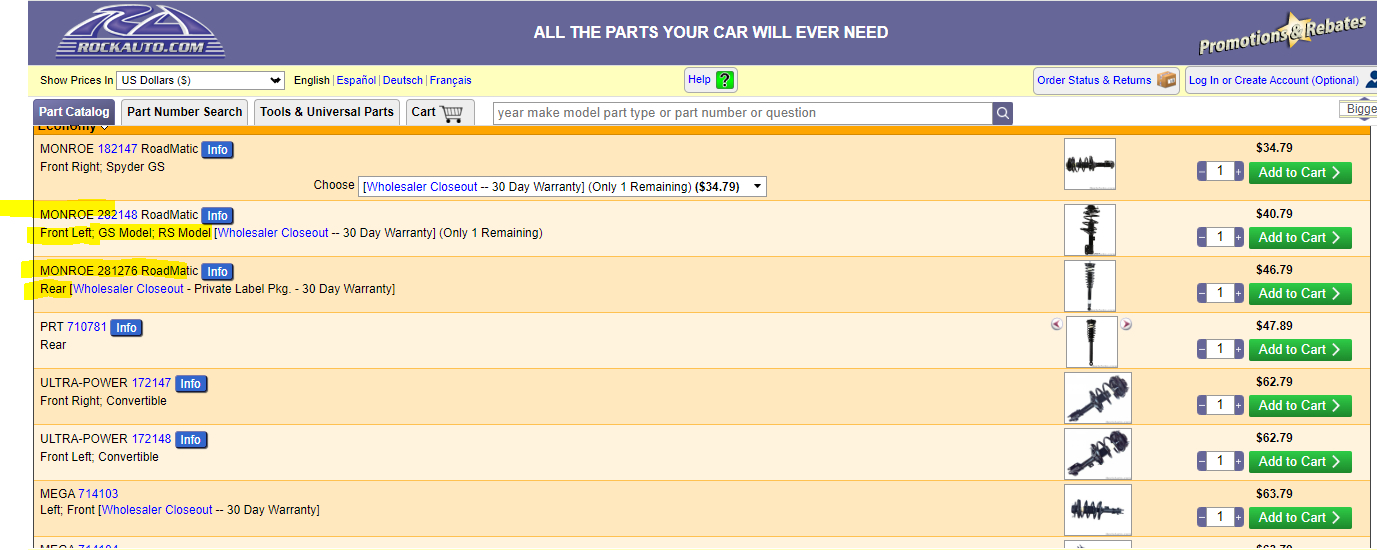
Task: Open Cart tab with shopping cart icon
Action: click(439, 112)
